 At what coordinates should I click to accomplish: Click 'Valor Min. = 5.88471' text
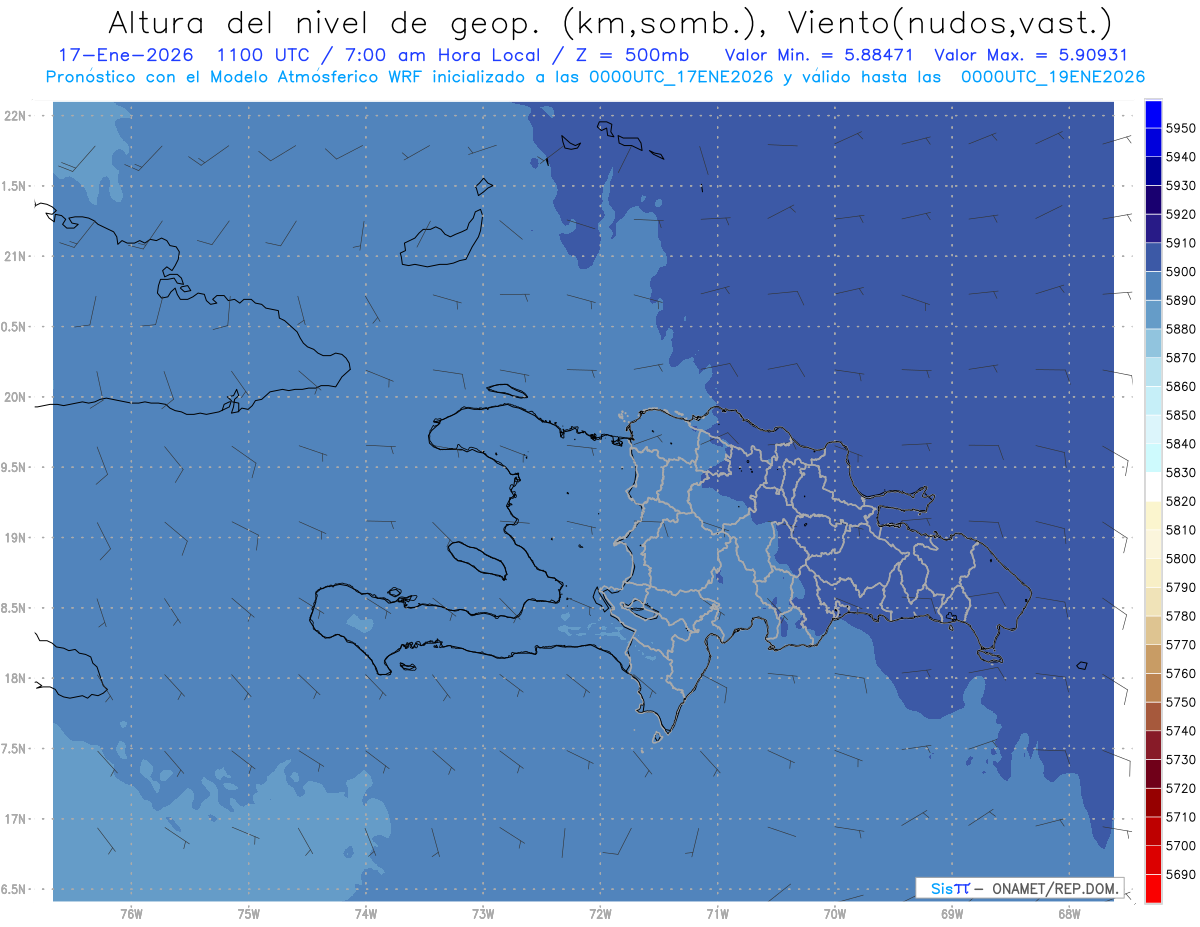820,55
